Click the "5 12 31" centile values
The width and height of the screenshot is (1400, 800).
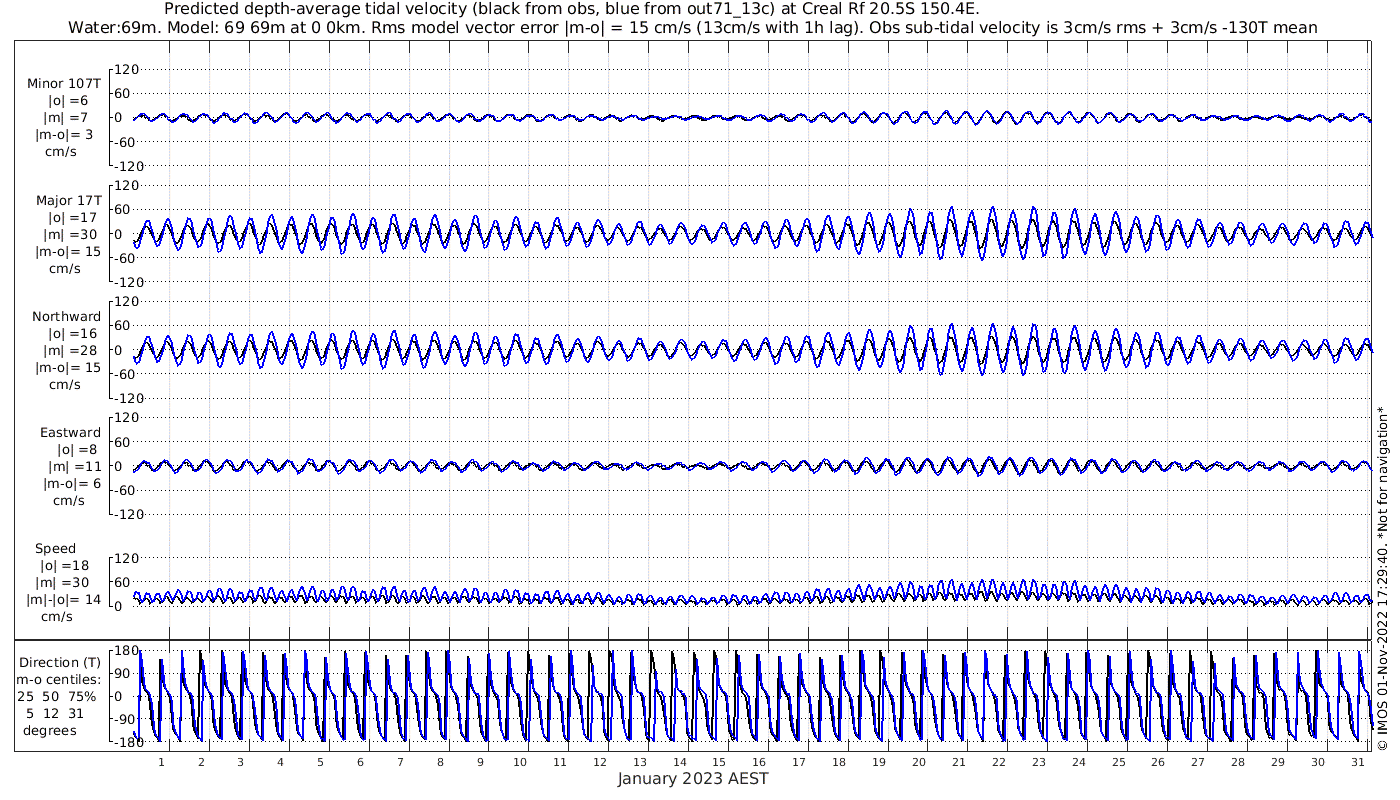point(56,714)
